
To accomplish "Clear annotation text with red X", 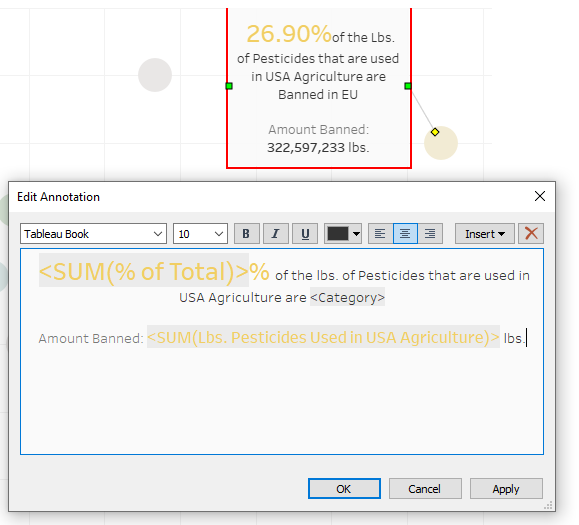I will (531, 234).
